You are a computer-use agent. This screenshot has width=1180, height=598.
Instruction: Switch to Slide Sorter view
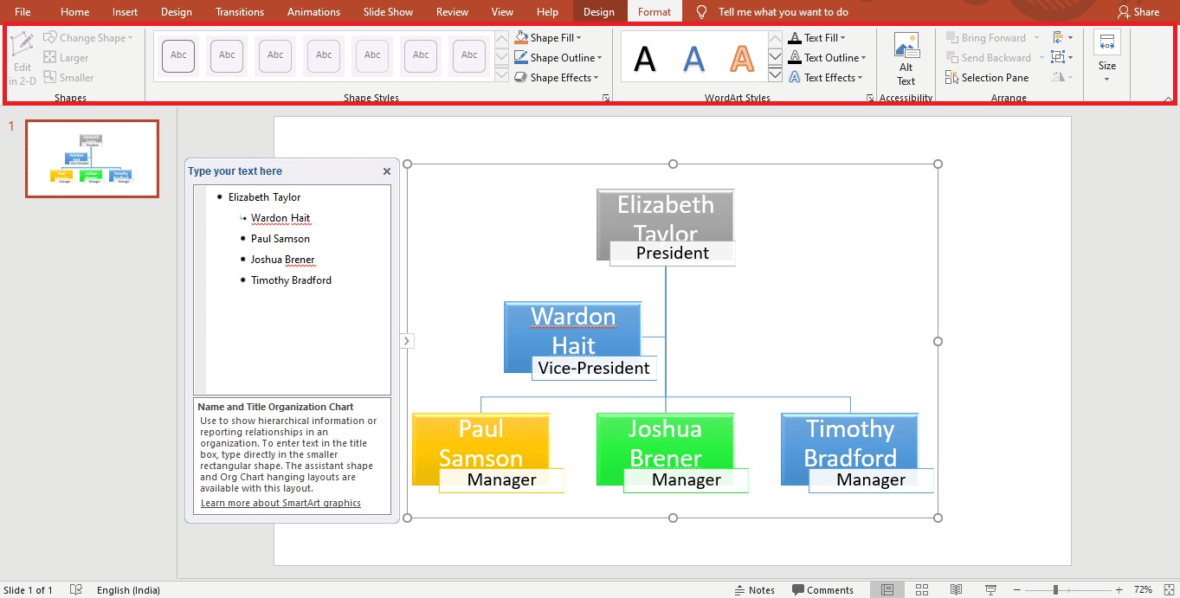tap(922, 590)
